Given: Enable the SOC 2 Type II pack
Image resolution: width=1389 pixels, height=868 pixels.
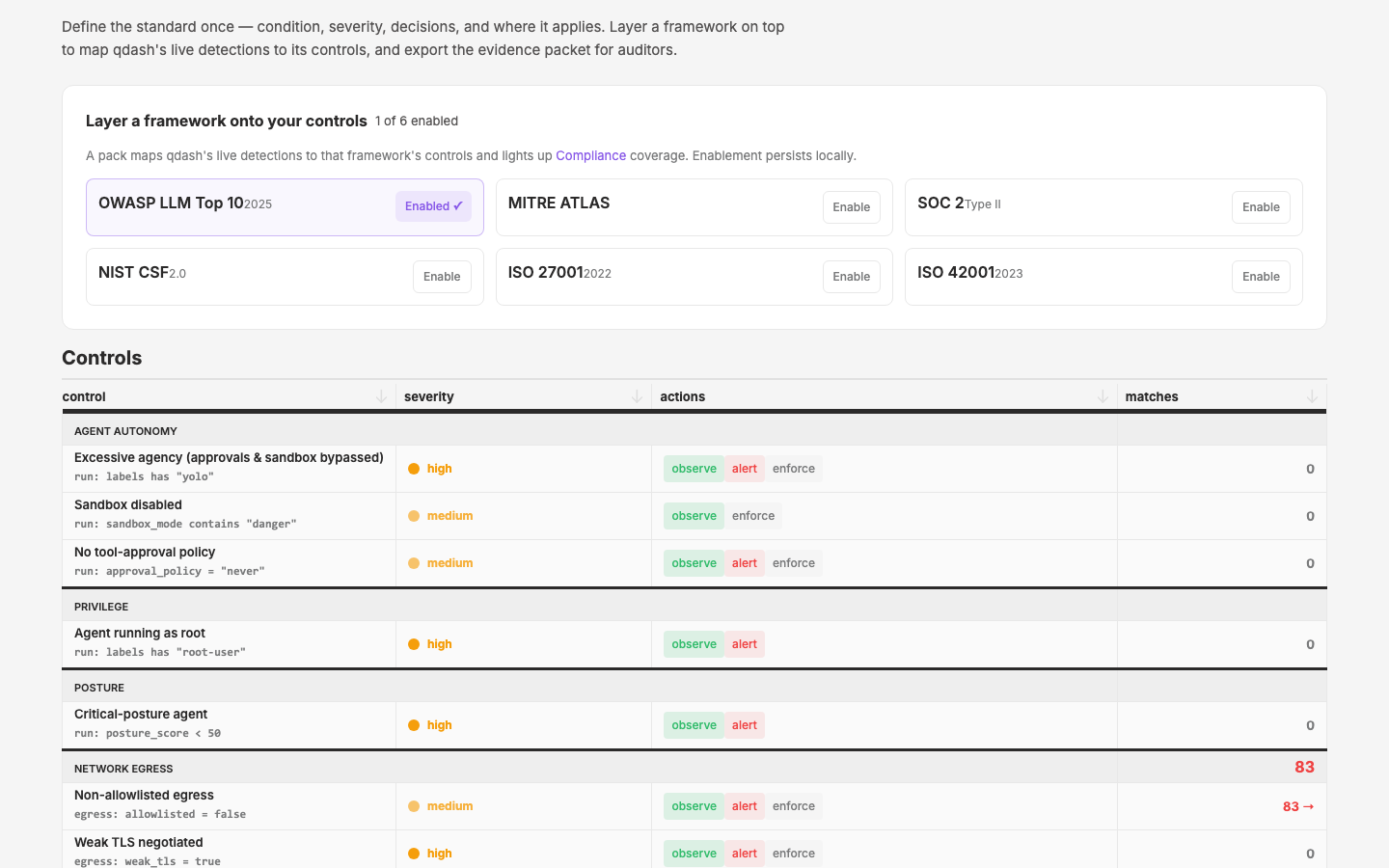Looking at the screenshot, I should click(1261, 207).
